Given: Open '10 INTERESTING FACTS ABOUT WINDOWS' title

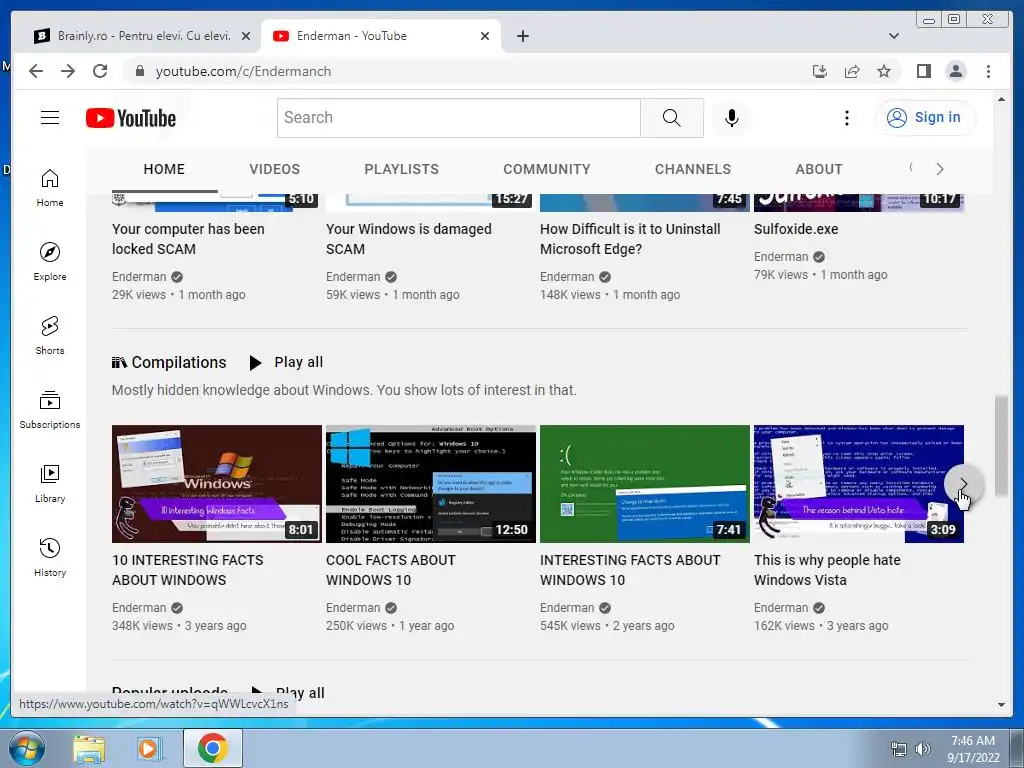Looking at the screenshot, I should click(187, 570).
